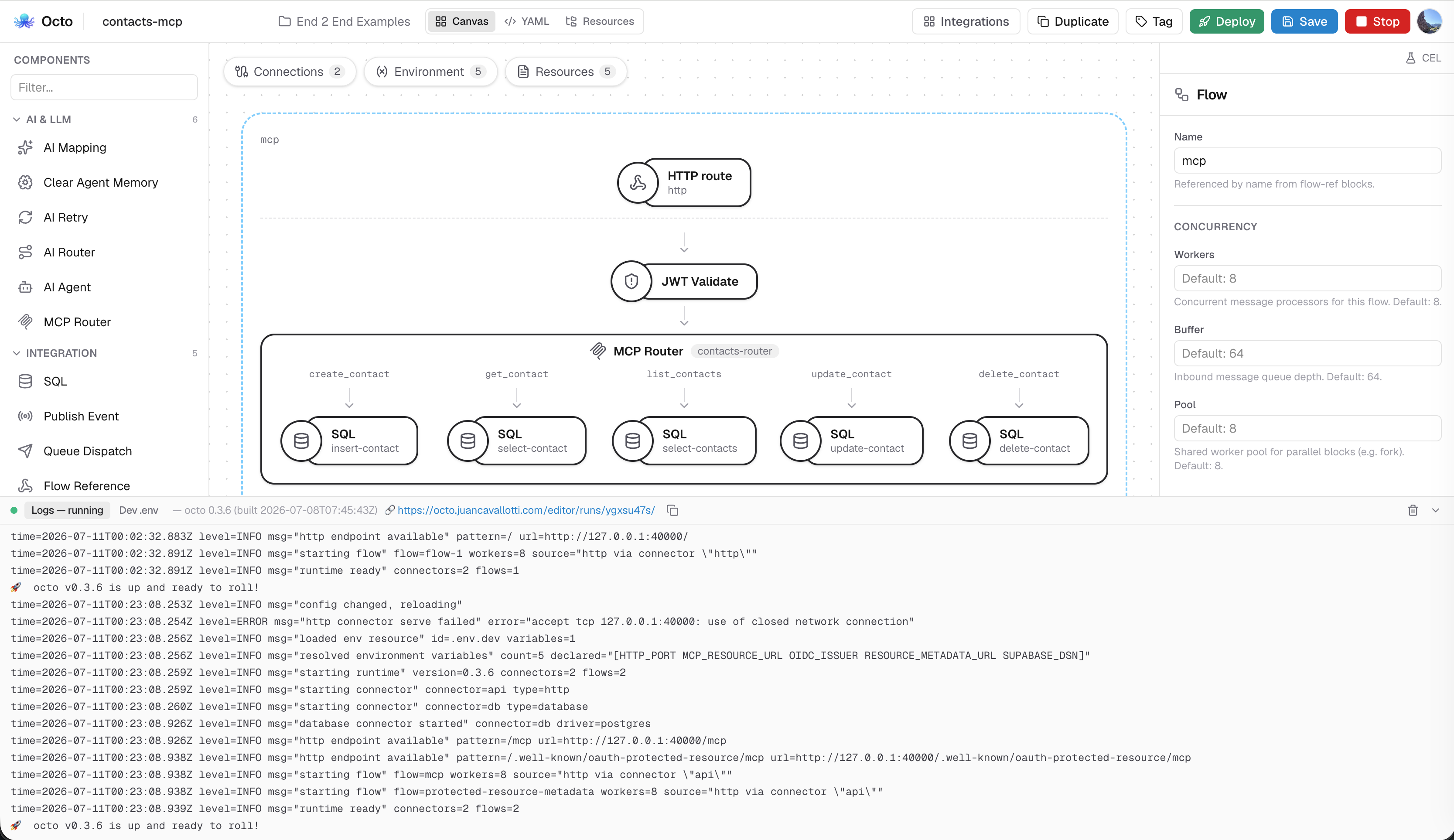Collapse the AI & LLM section

[17, 120]
